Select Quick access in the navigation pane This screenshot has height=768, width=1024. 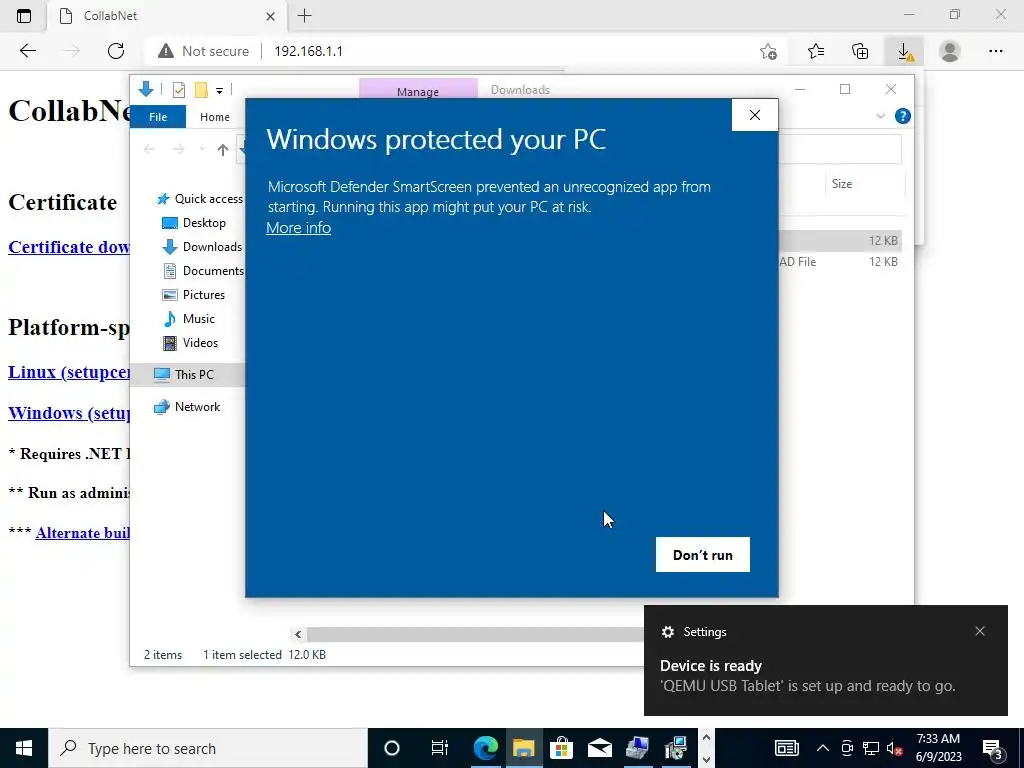coord(200,199)
